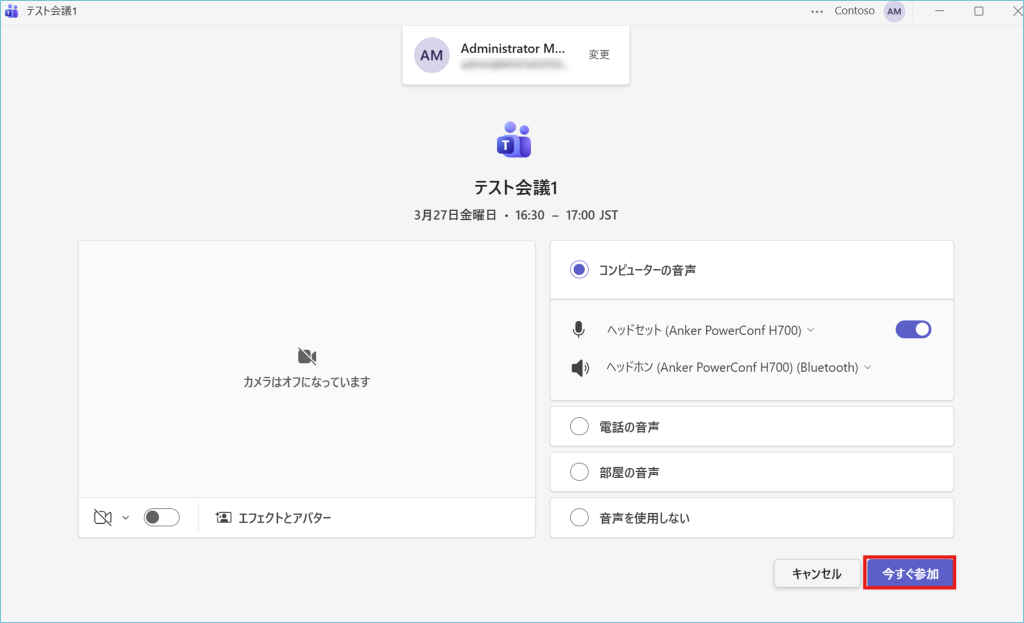Image resolution: width=1024 pixels, height=623 pixels.
Task: Turn on the camera toggle switch
Action: [161, 518]
